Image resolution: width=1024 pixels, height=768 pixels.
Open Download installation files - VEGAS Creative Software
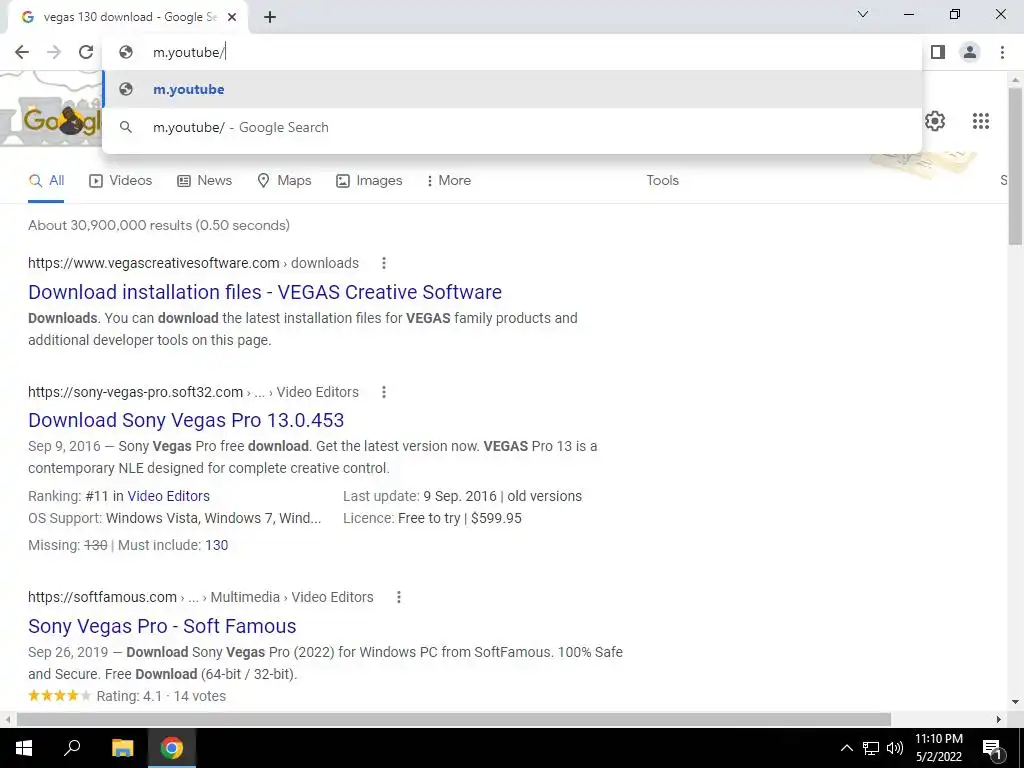[x=264, y=292]
